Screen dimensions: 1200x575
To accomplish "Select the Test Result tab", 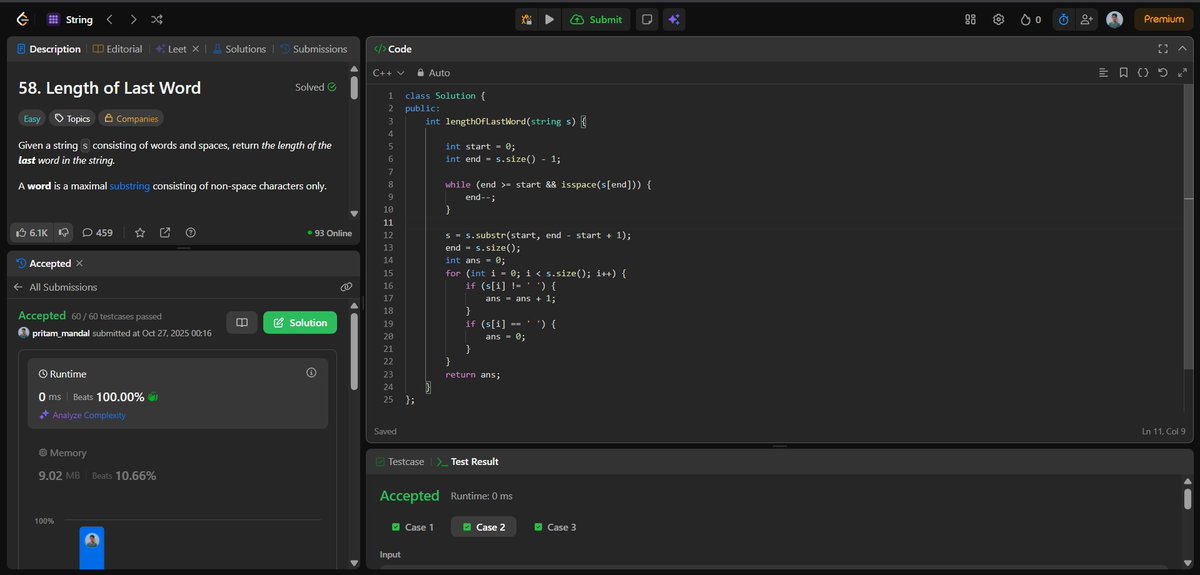I will click(468, 461).
